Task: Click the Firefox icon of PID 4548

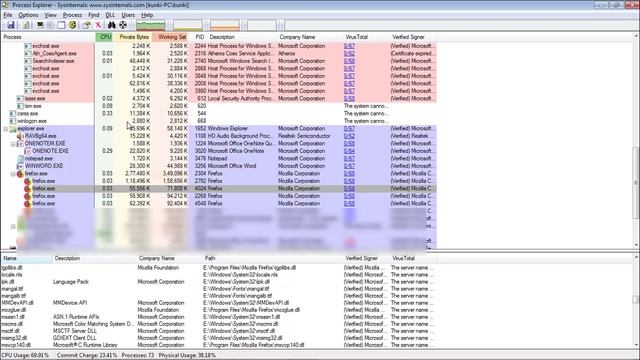Action: (27, 204)
